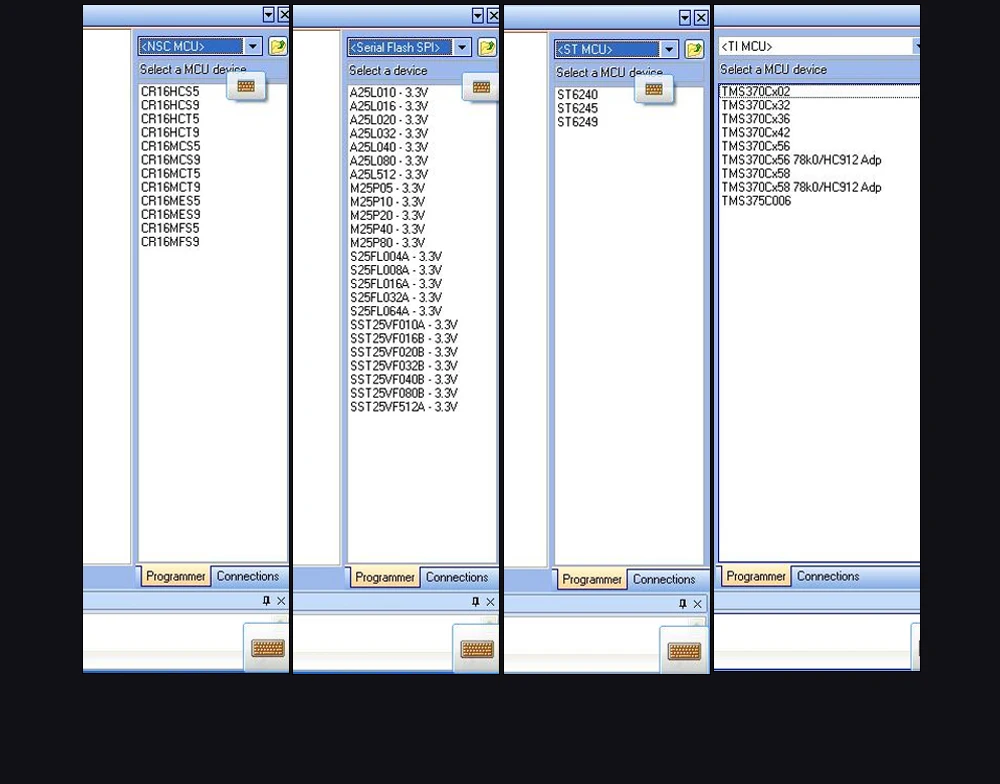Image resolution: width=1000 pixels, height=784 pixels.
Task: Select TMS370Cx58 78k0/HC912 Adp device
Action: coord(802,188)
